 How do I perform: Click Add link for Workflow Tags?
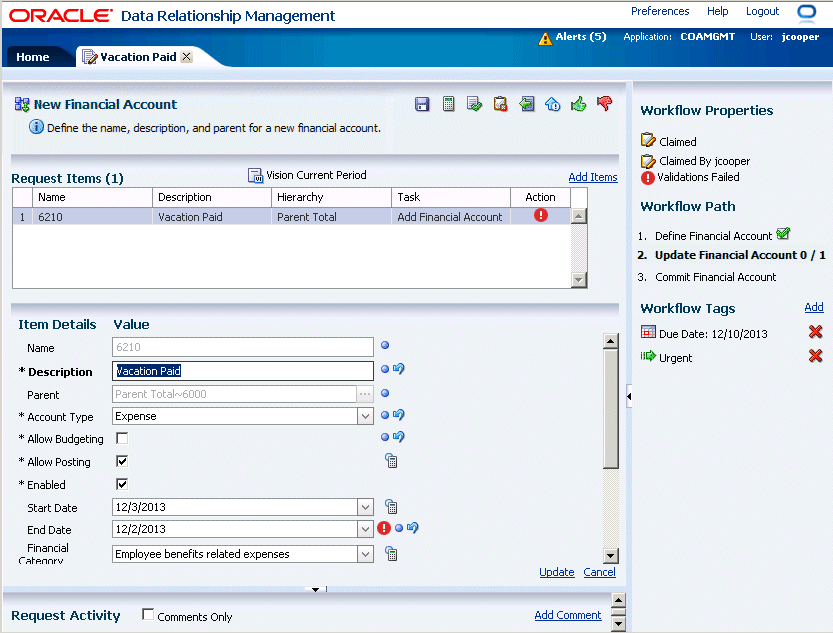click(814, 307)
